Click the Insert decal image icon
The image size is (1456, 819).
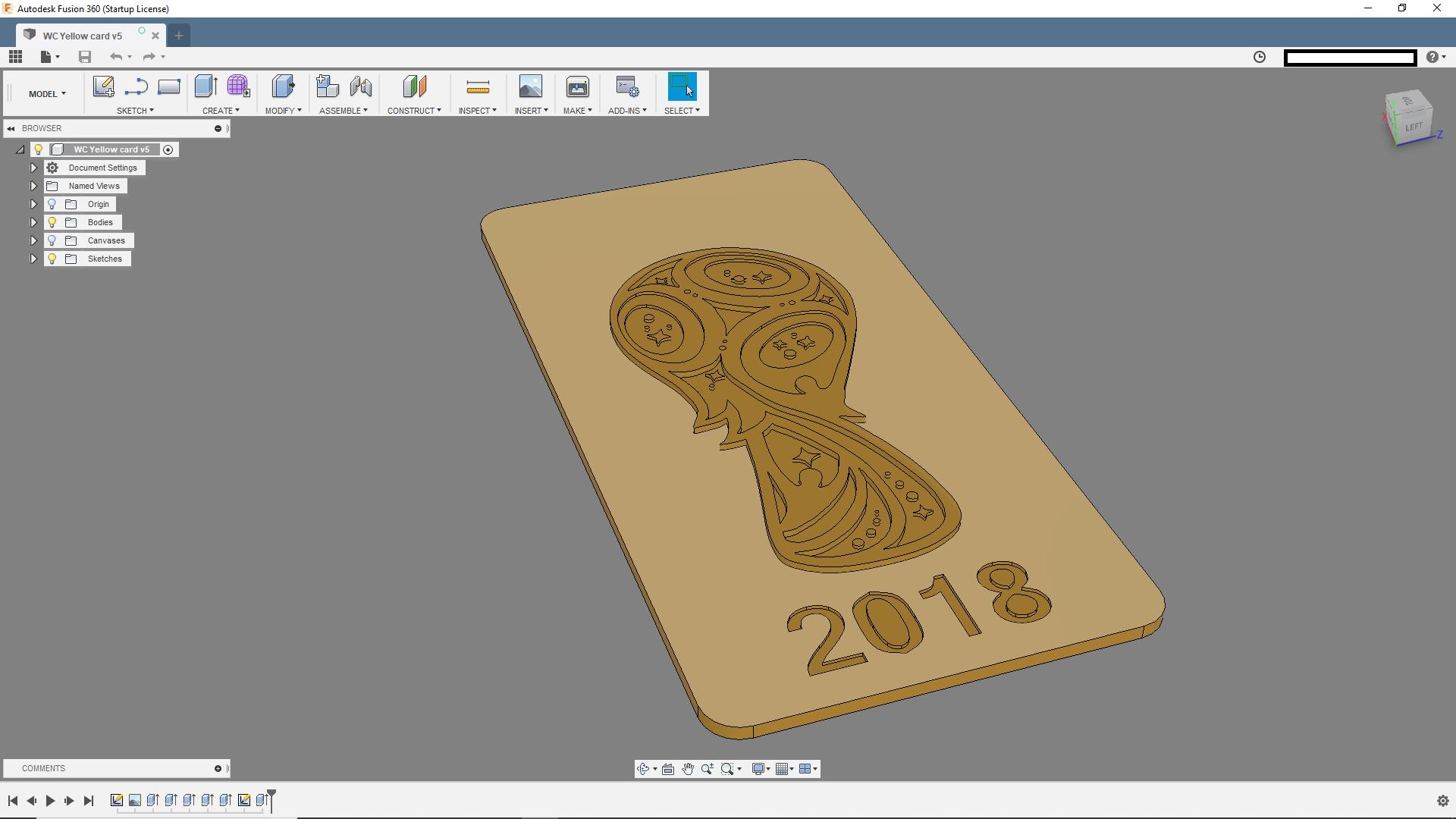tap(531, 86)
